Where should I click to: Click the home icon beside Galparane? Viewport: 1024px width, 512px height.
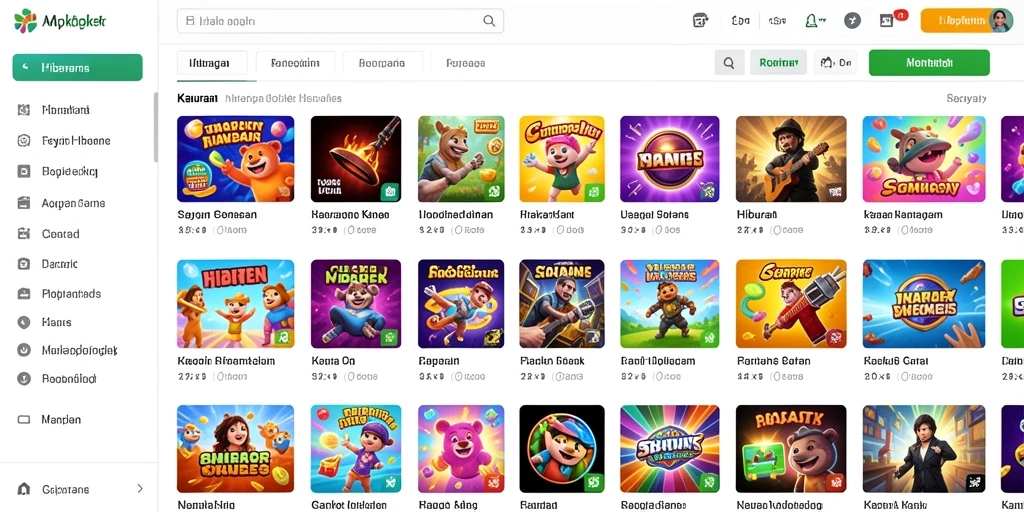tap(24, 488)
